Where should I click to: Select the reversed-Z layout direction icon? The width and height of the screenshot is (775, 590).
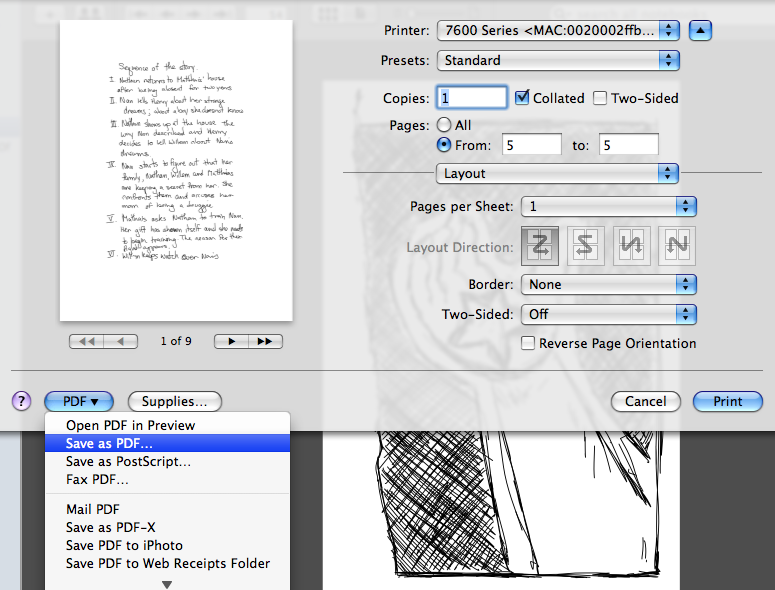(x=586, y=245)
